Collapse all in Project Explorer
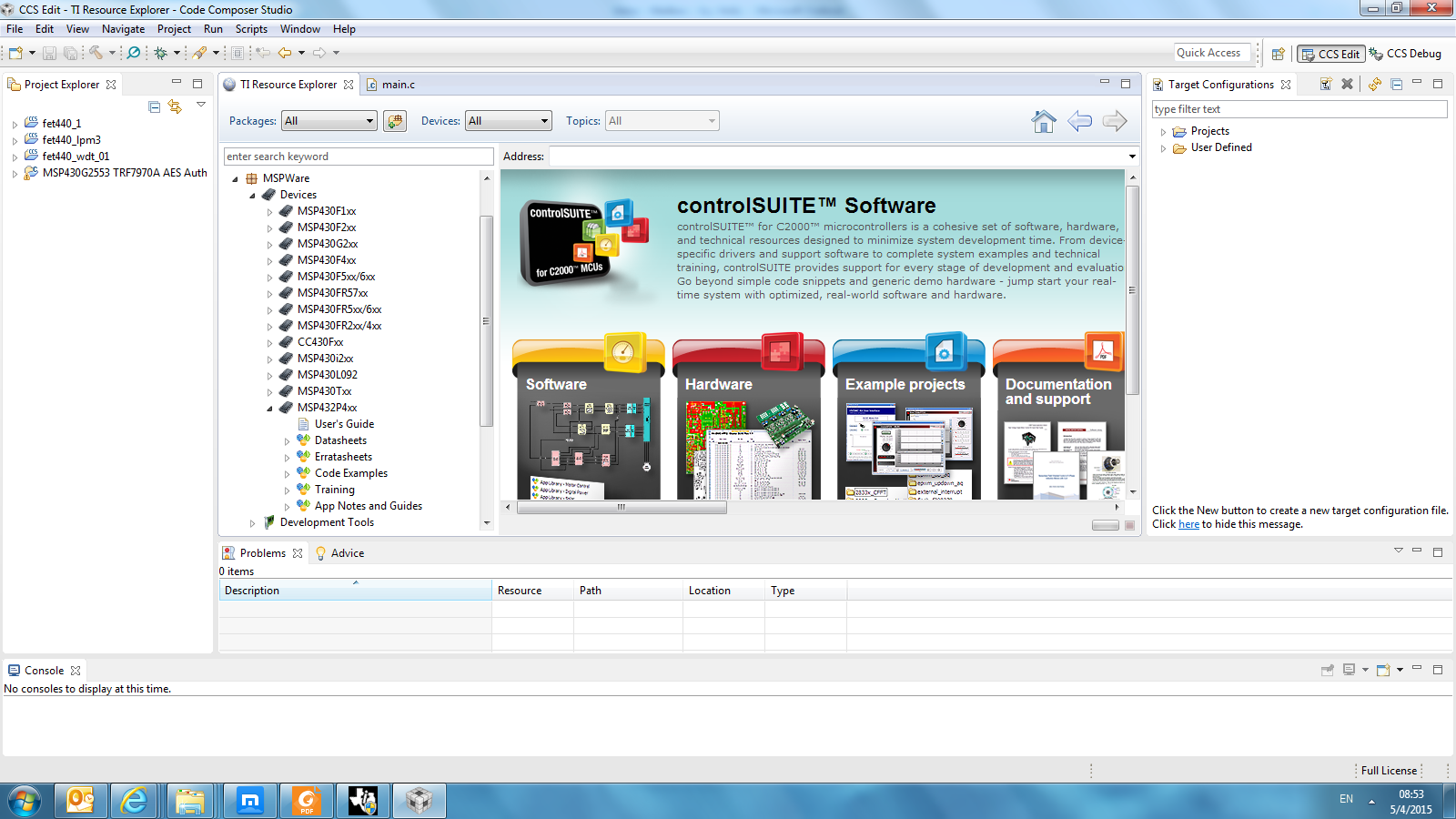1456x819 pixels. (155, 106)
